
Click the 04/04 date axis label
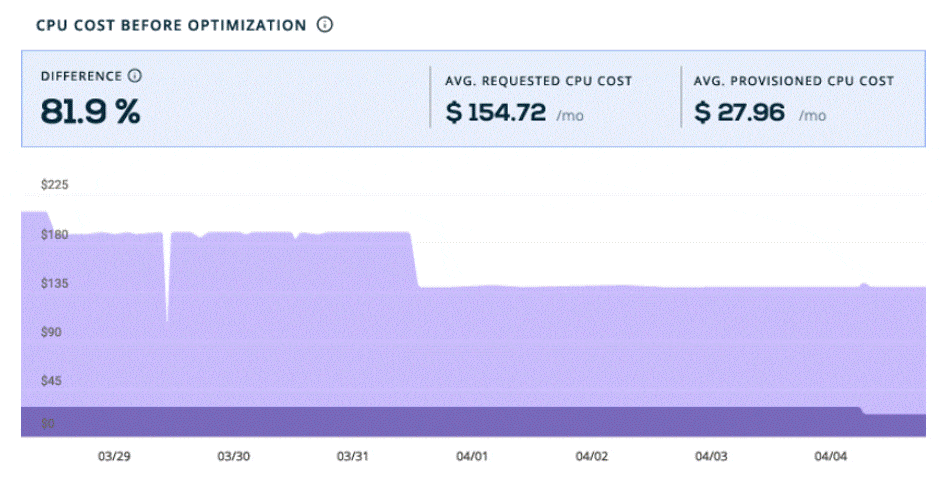pyautogui.click(x=829, y=456)
